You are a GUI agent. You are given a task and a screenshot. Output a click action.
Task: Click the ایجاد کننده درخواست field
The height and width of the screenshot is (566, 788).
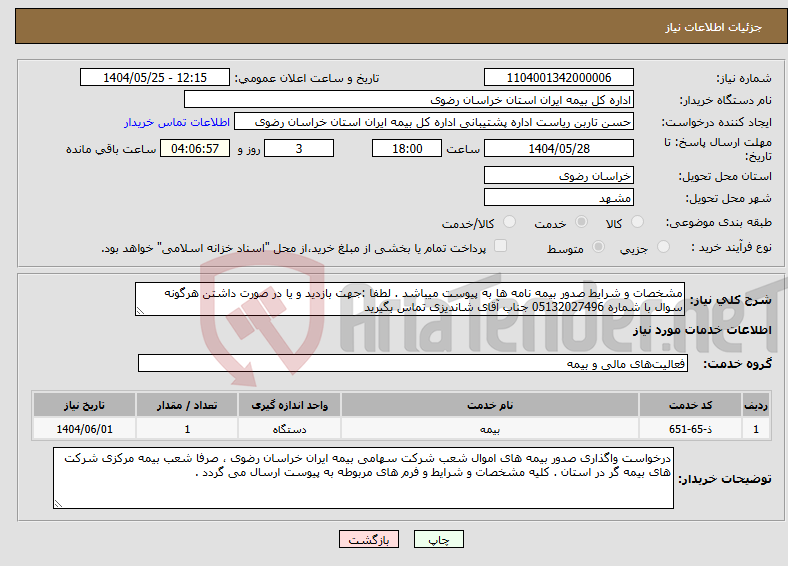pos(434,122)
